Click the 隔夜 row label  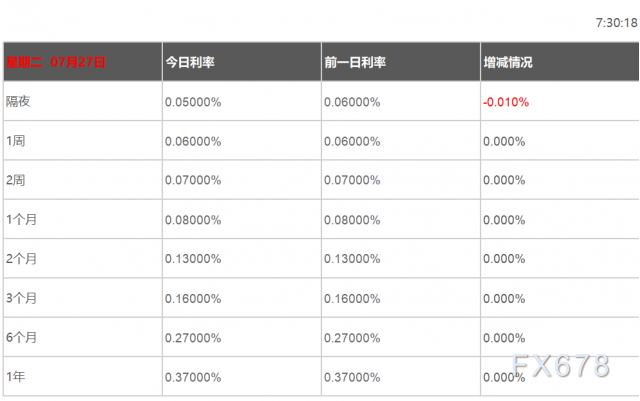[18, 101]
